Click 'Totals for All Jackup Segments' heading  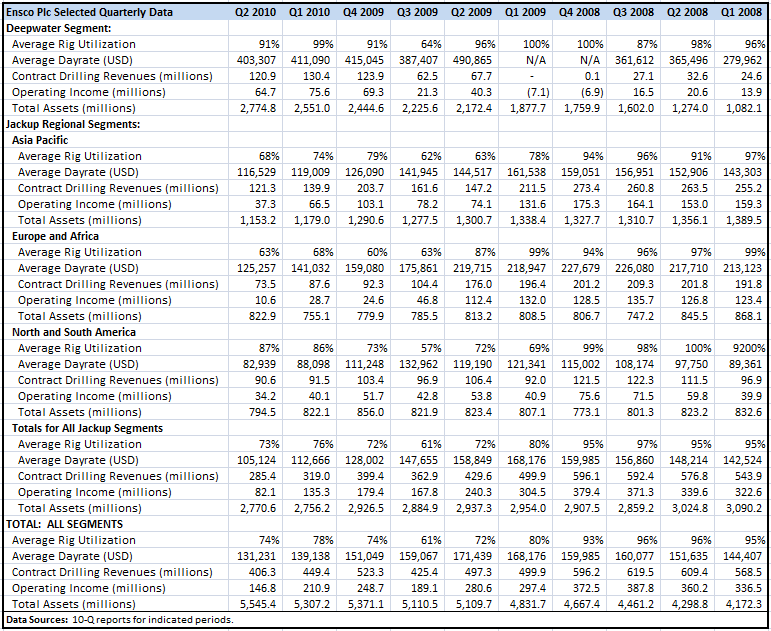87,428
